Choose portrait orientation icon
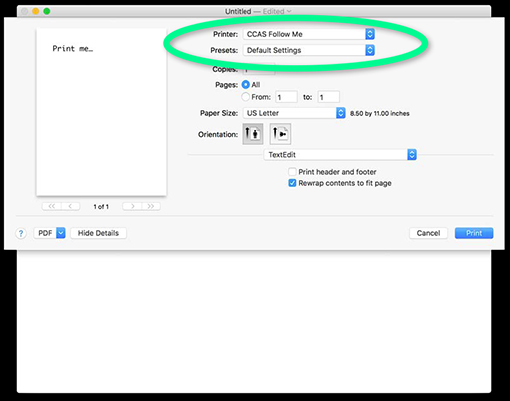The width and height of the screenshot is (510, 401). [x=253, y=134]
